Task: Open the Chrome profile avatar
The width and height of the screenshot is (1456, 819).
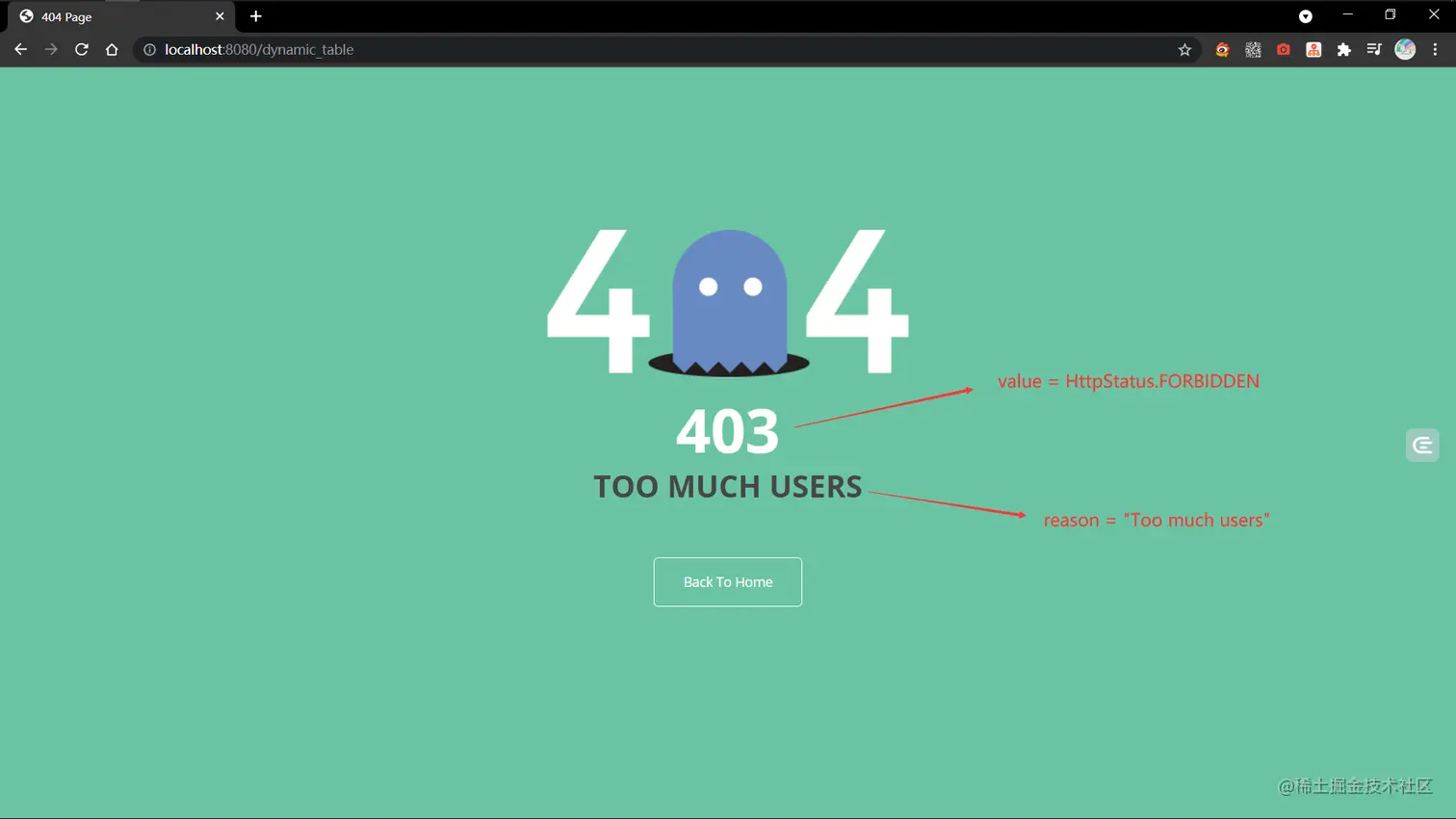Action: 1405,49
